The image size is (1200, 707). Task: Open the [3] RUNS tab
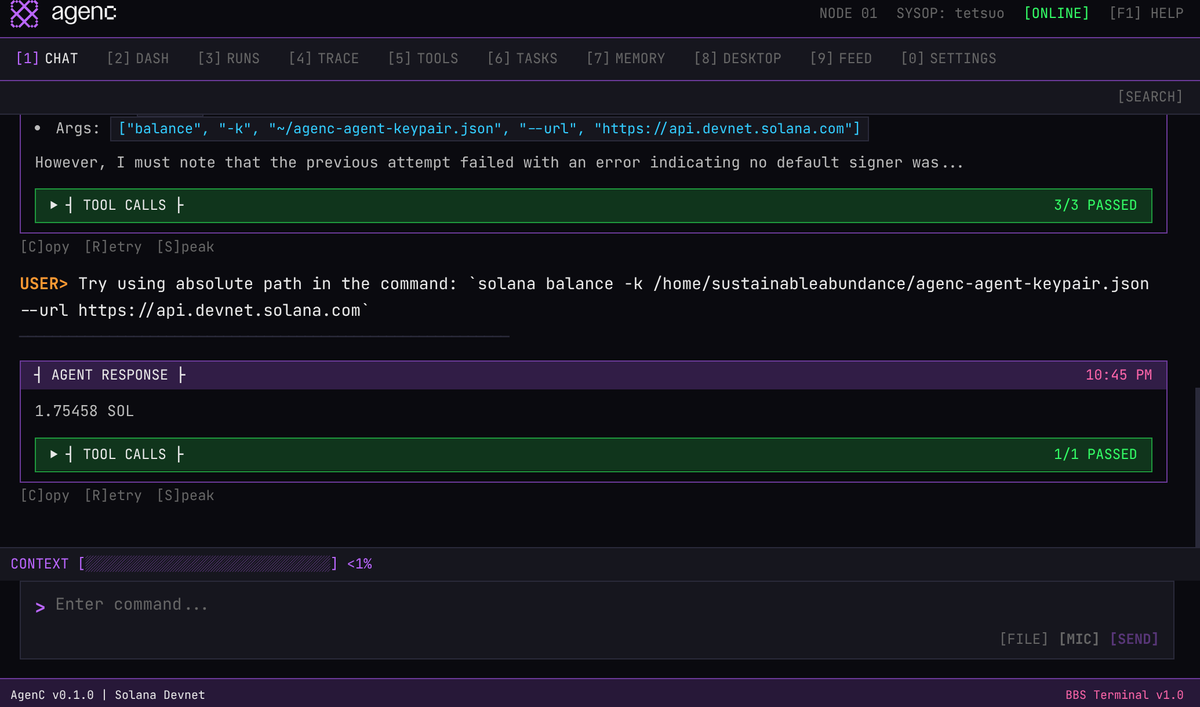tap(228, 58)
